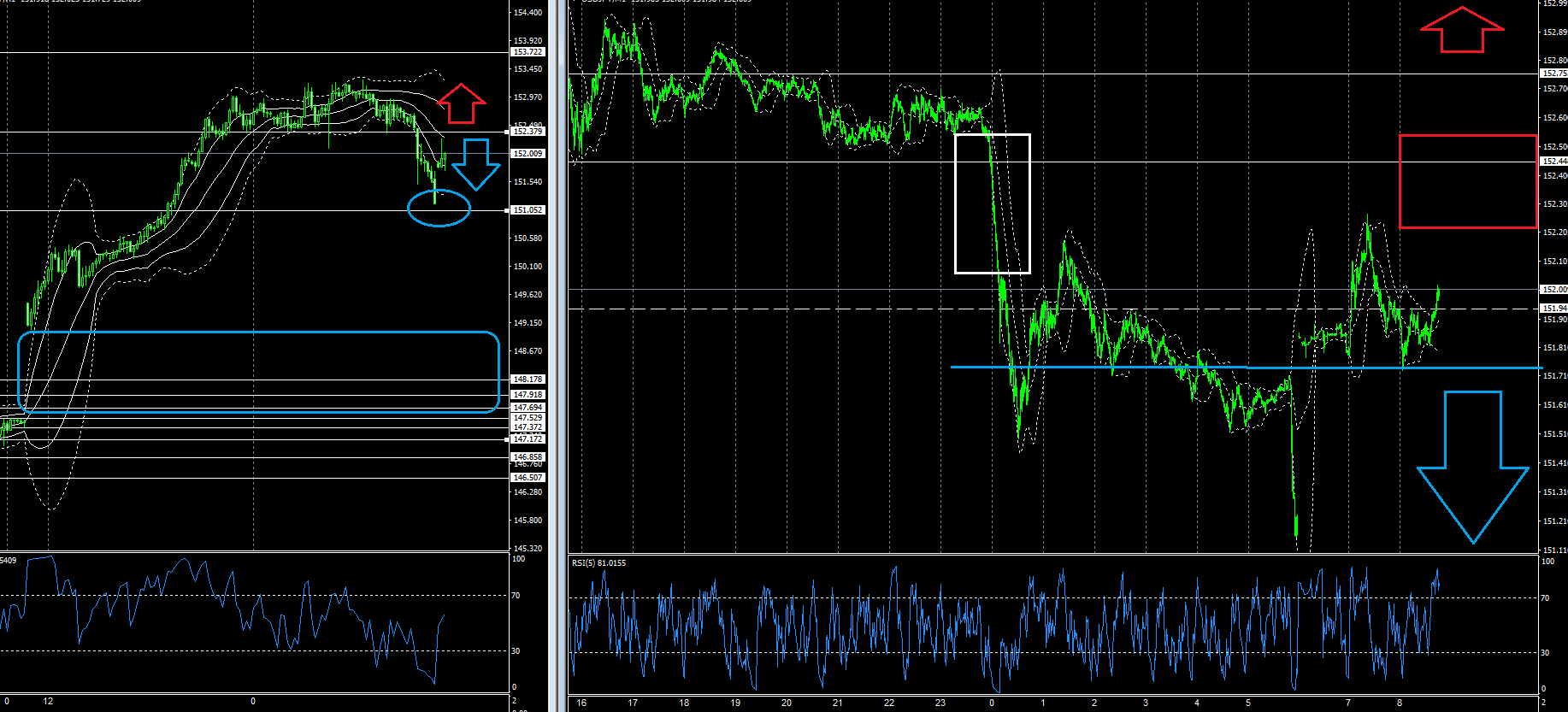Click 152.60 on the right price scale
The image size is (1568, 712).
1554,118
